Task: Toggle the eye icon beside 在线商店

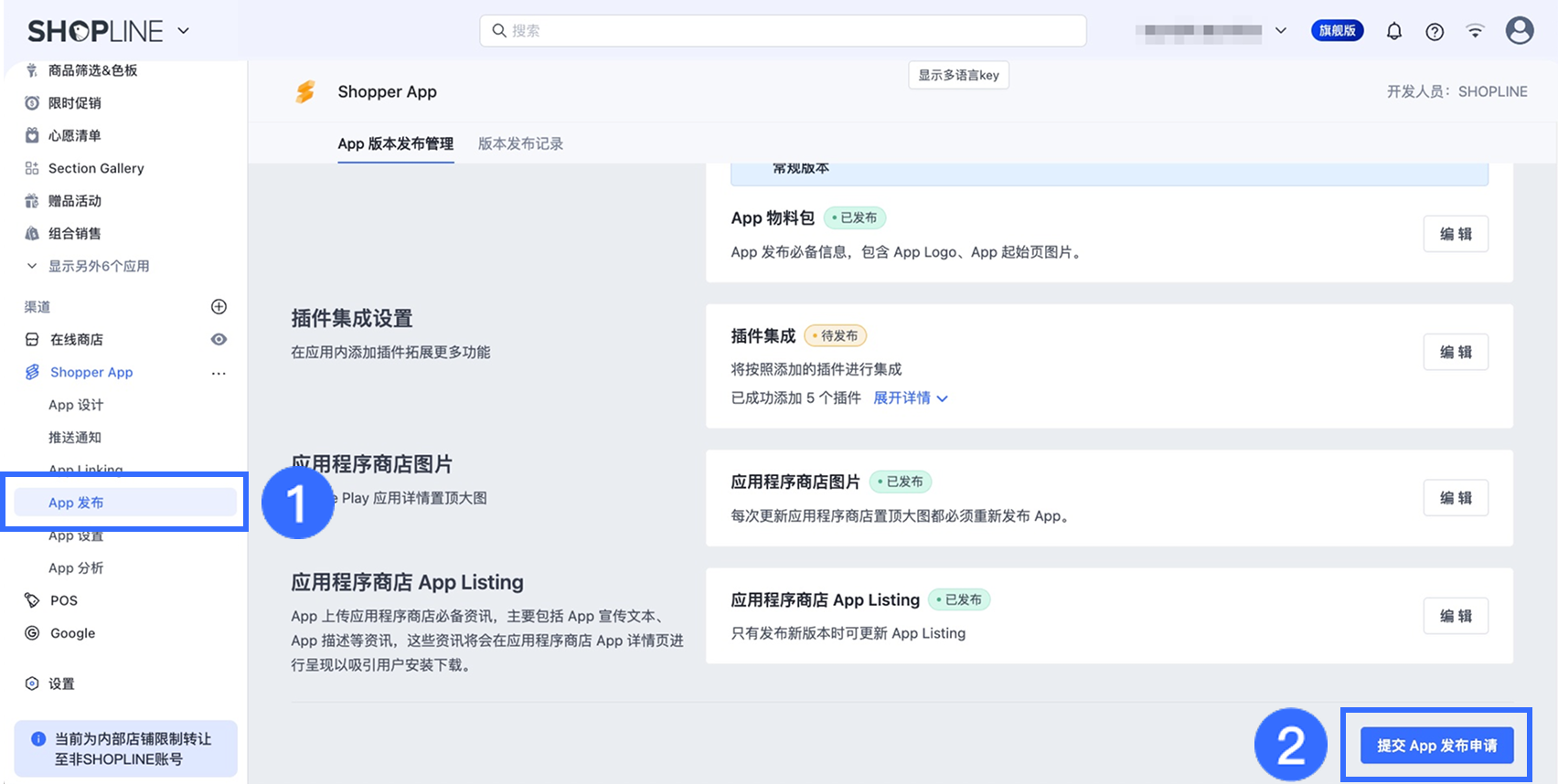Action: (219, 340)
